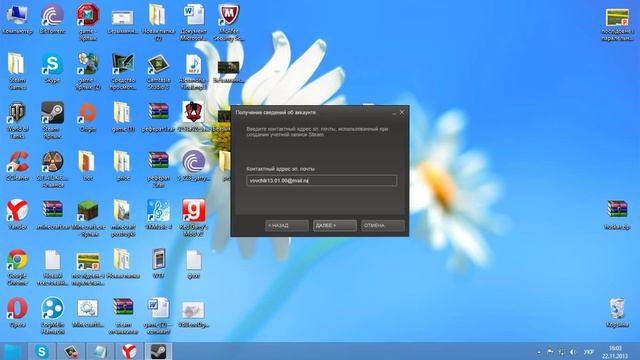The width and height of the screenshot is (640, 360).
Task: Select the Opera desktop shortcut
Action: (x=17, y=313)
